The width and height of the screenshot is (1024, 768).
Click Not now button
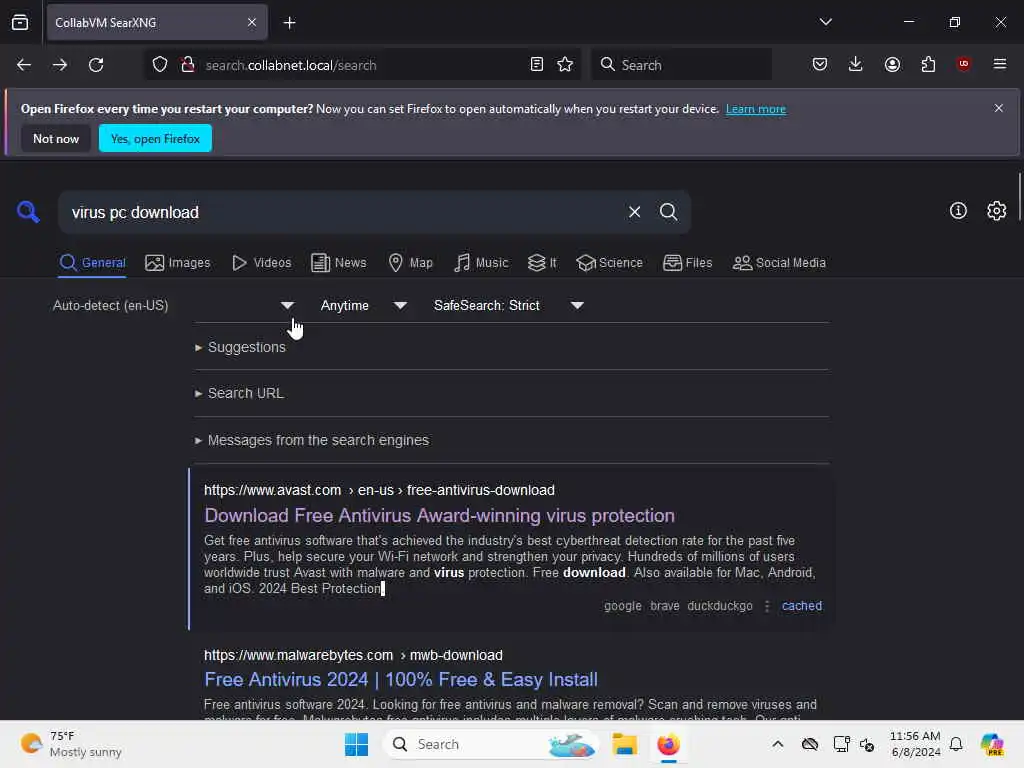(x=56, y=138)
